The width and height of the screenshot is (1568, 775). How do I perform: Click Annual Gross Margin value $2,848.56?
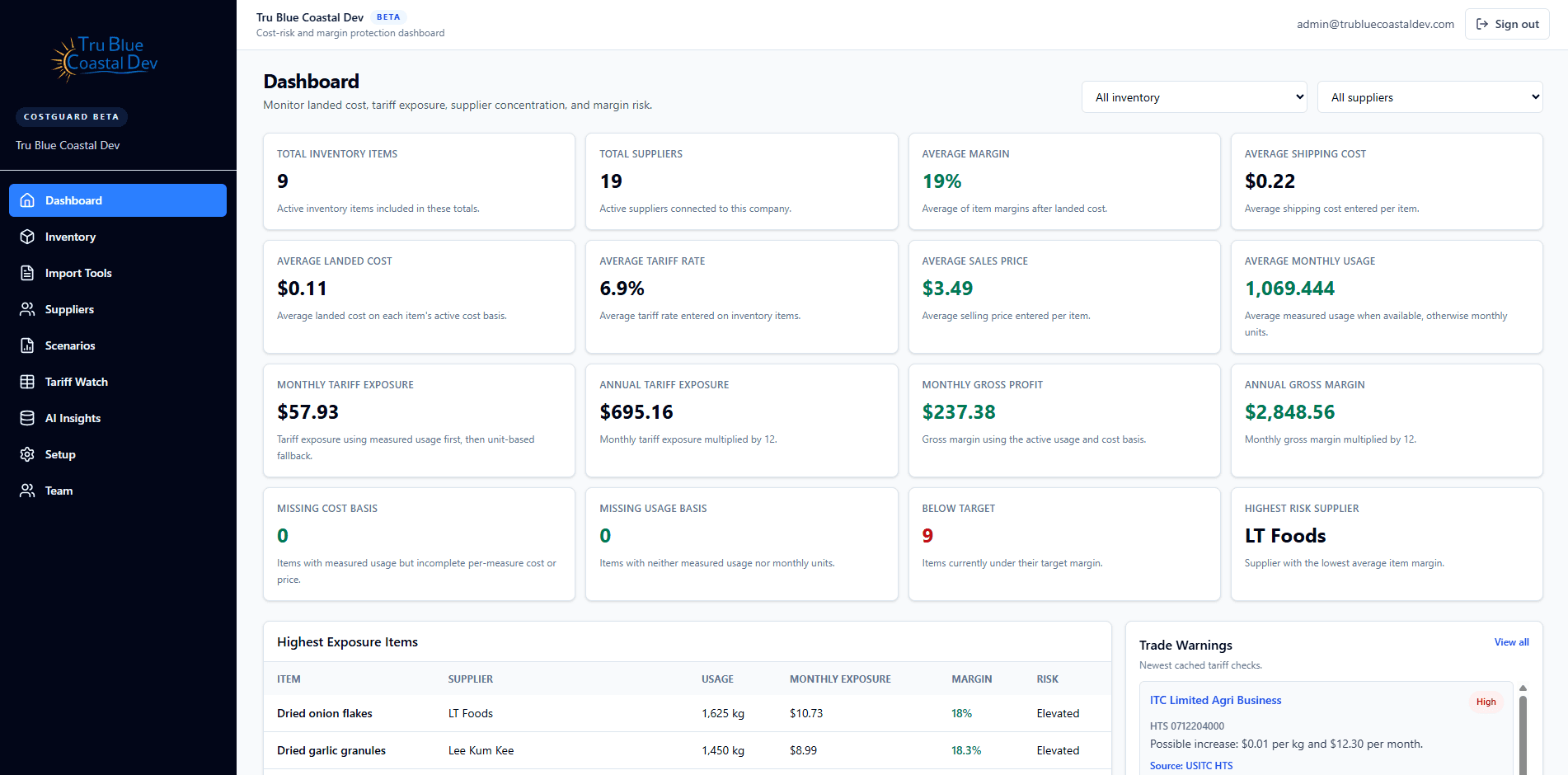(1289, 412)
